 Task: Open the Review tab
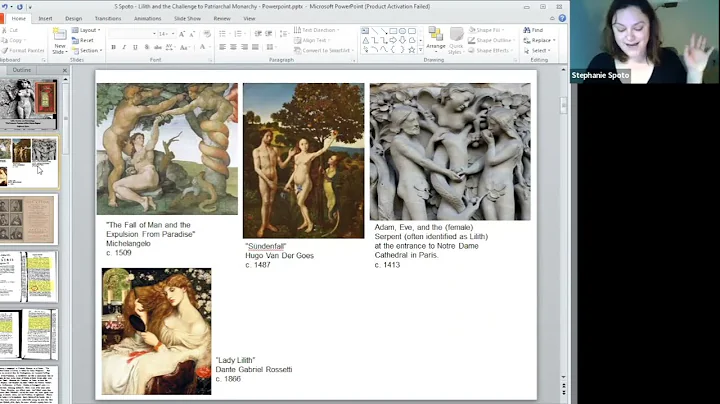[222, 19]
